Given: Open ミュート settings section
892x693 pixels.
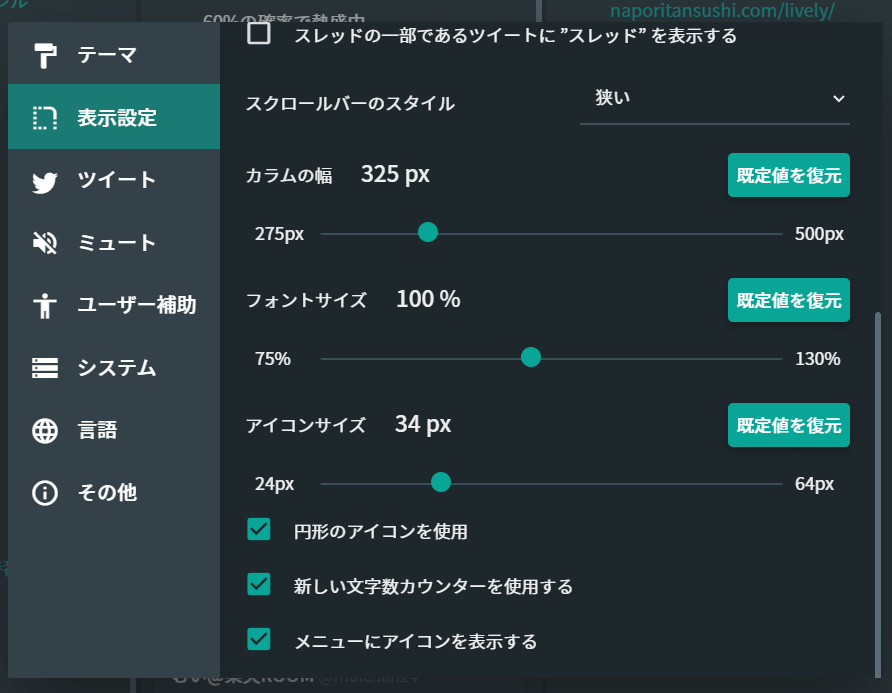Looking at the screenshot, I should 114,242.
